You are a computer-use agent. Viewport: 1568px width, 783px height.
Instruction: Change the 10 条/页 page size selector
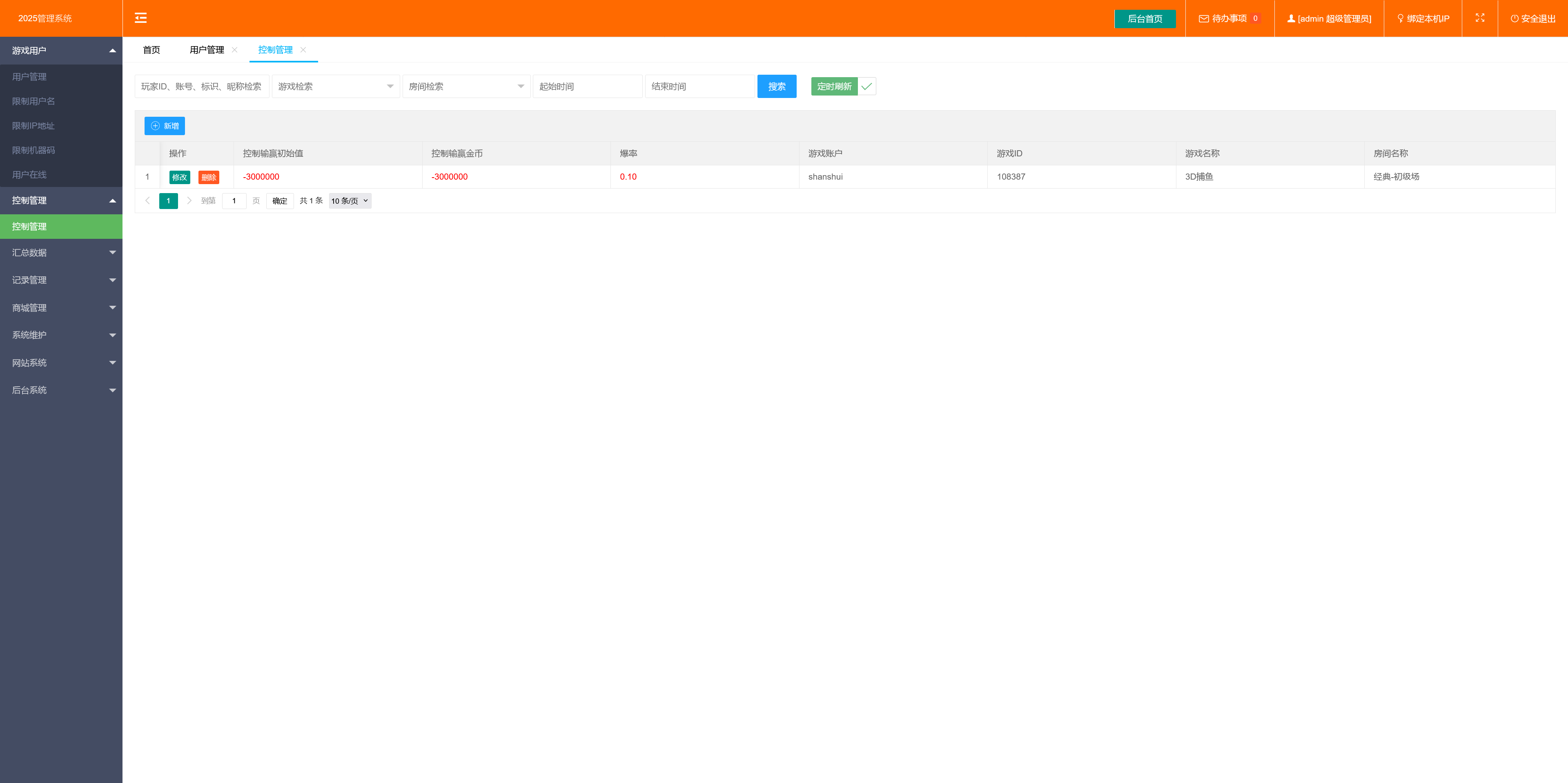tap(350, 201)
